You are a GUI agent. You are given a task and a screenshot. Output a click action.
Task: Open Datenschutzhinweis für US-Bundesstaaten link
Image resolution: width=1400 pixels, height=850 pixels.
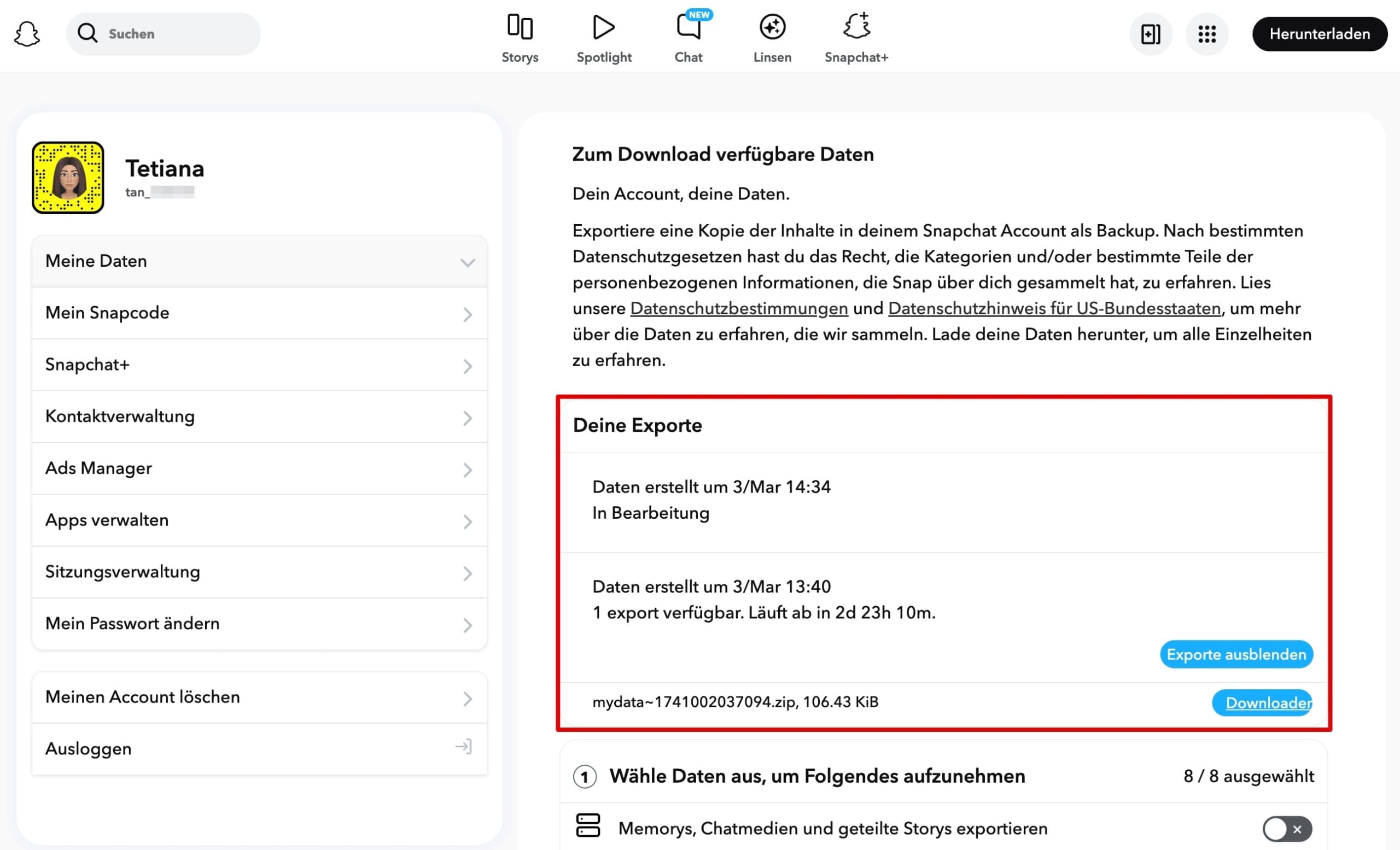(1054, 308)
